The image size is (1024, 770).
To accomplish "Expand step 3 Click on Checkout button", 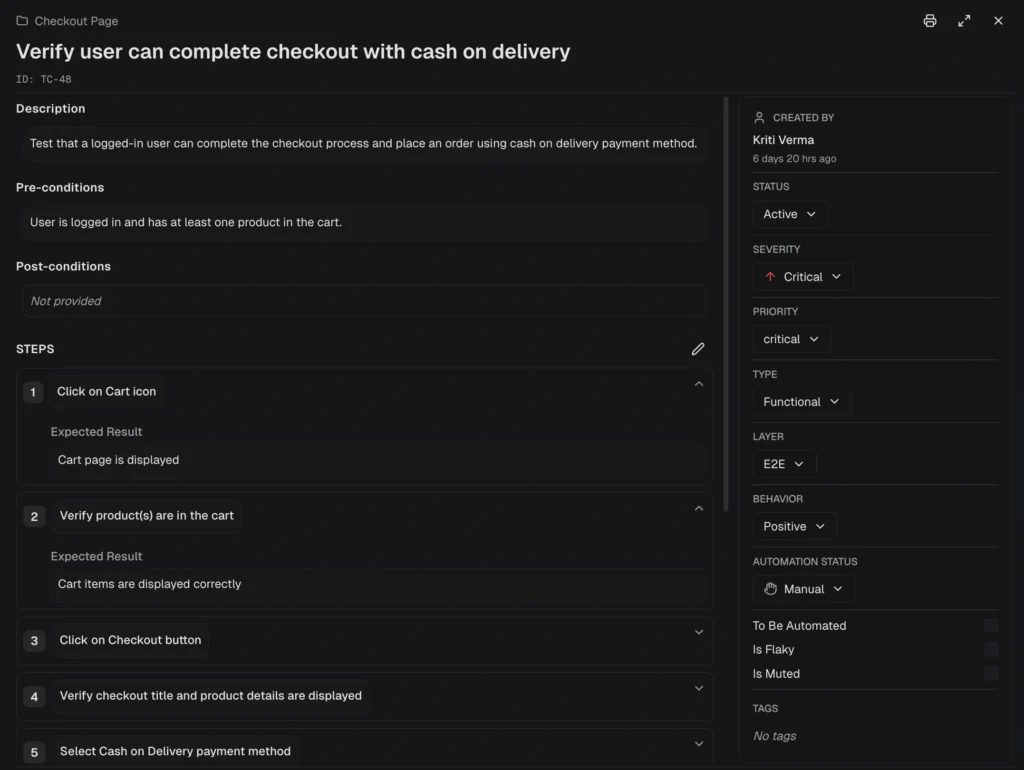I will [x=699, y=632].
